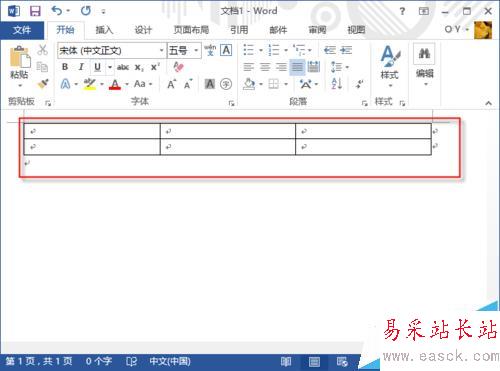
Task: Open the Paragraph dialog launcher
Action: (x=364, y=103)
